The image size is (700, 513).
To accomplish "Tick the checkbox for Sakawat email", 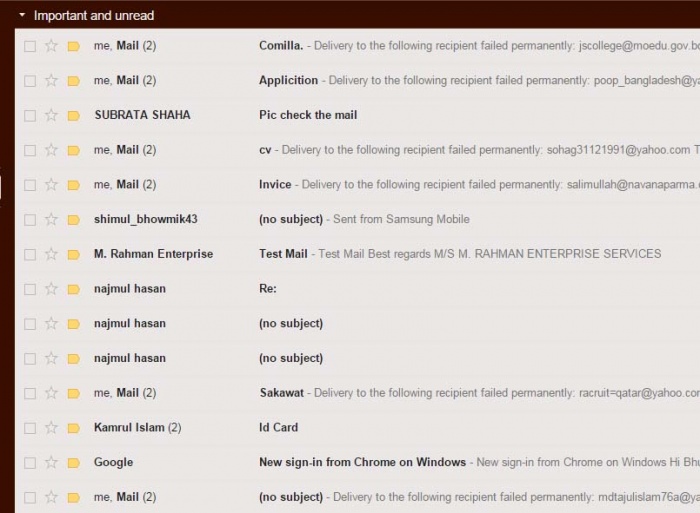I will (30, 393).
